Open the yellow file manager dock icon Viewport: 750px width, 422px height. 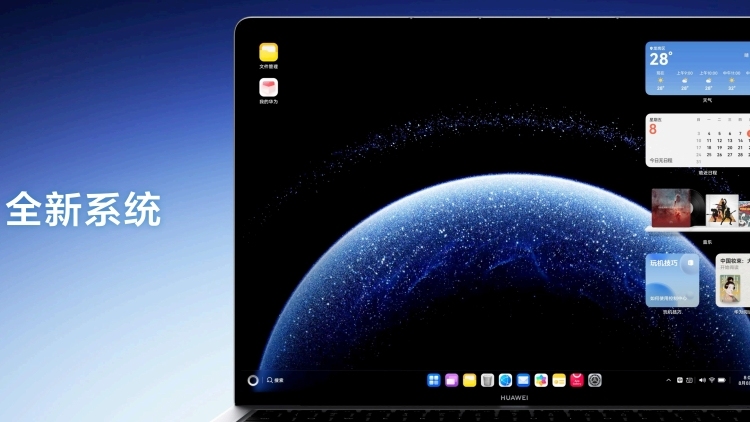tap(470, 380)
